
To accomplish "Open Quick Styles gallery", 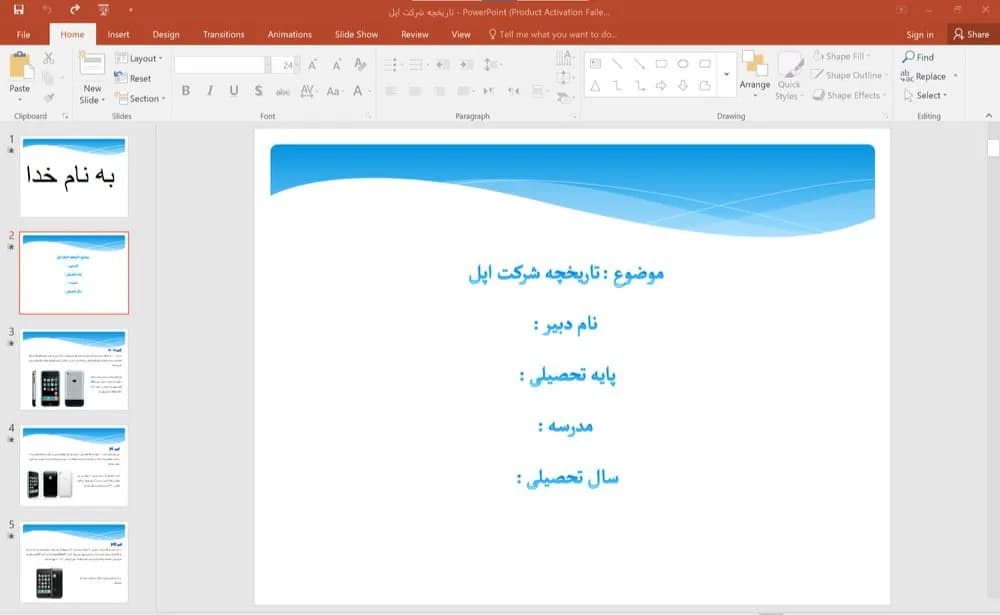I will click(x=789, y=75).
